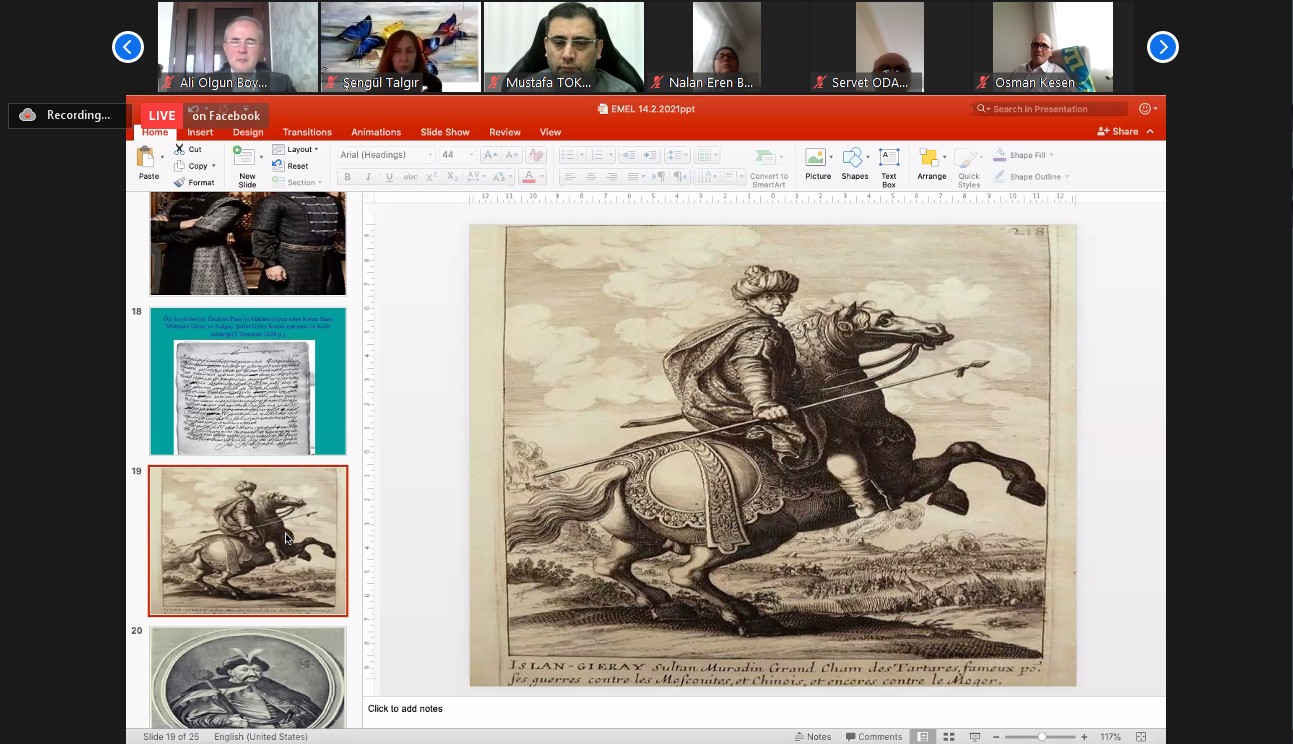Toggle Bold formatting
Screen dimensions: 1293x744
click(x=347, y=177)
